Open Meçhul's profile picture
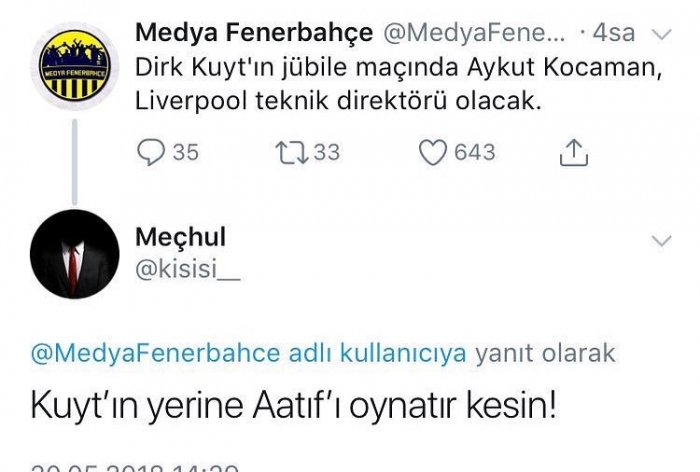The height and width of the screenshot is (472, 700). coord(75,254)
